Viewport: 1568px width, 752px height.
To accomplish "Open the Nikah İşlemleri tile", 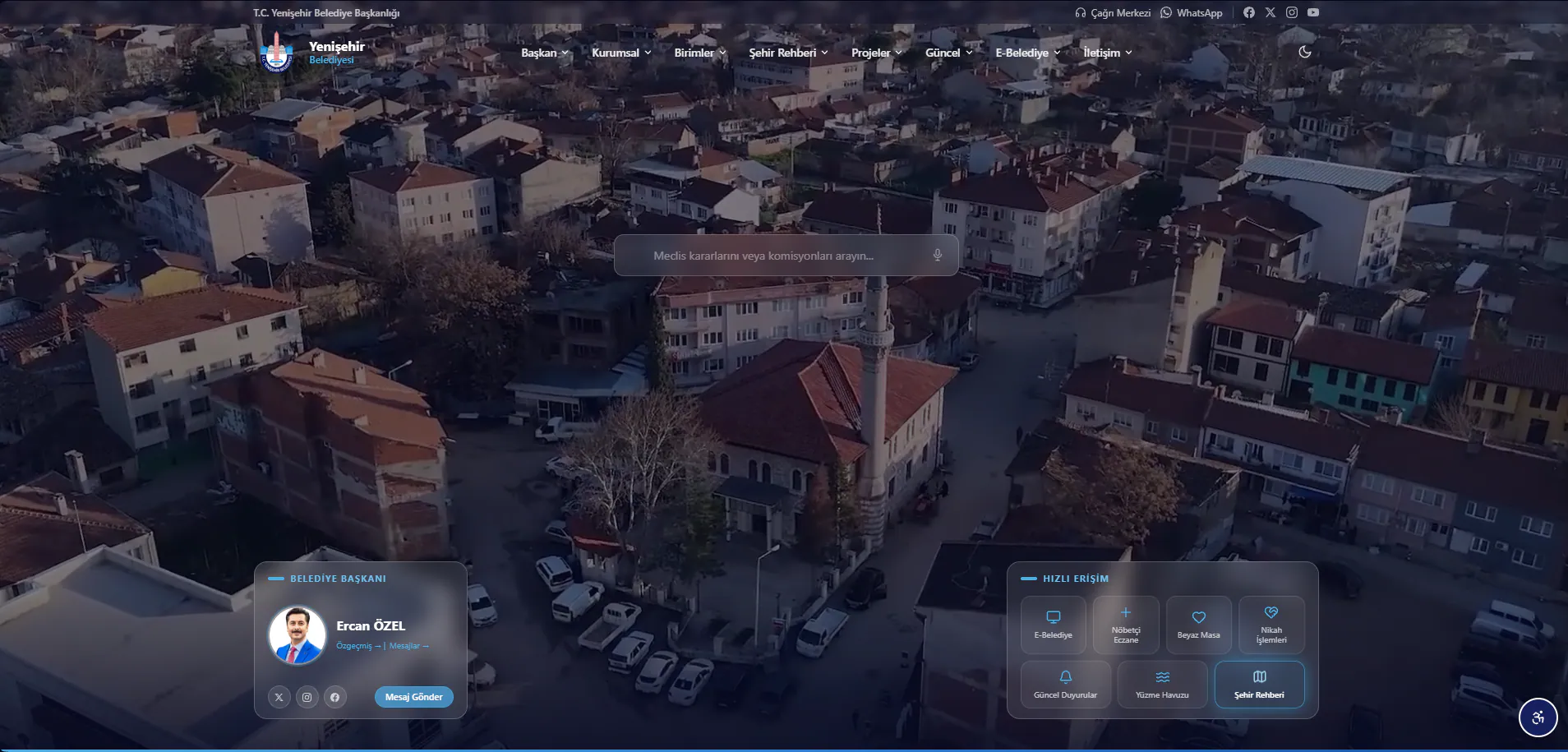I will tap(1271, 625).
